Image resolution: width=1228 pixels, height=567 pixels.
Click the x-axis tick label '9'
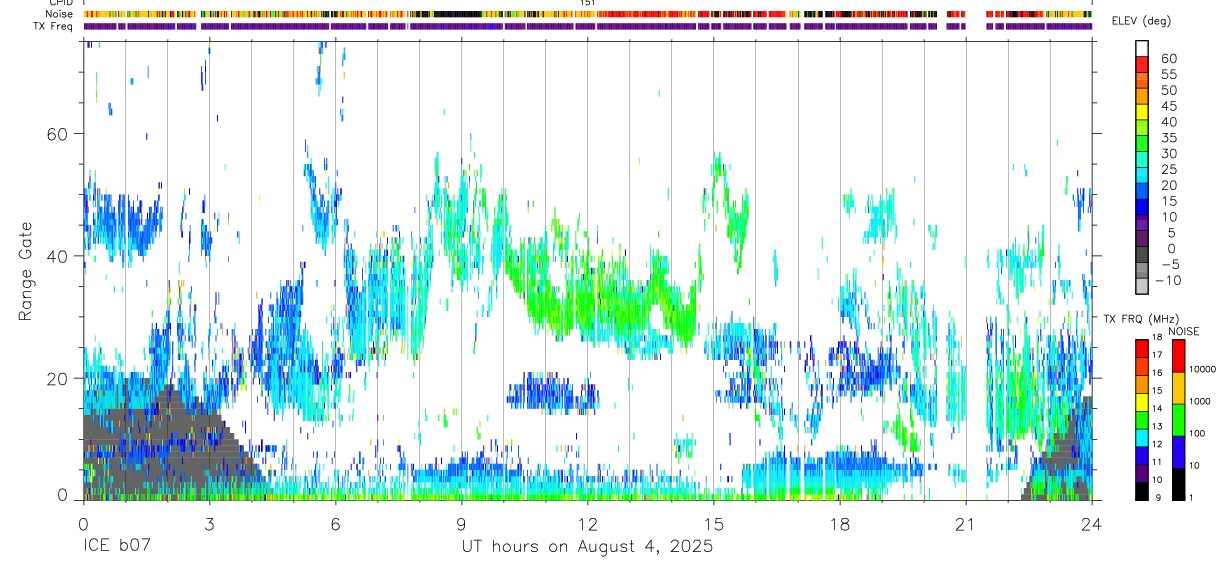tap(461, 523)
